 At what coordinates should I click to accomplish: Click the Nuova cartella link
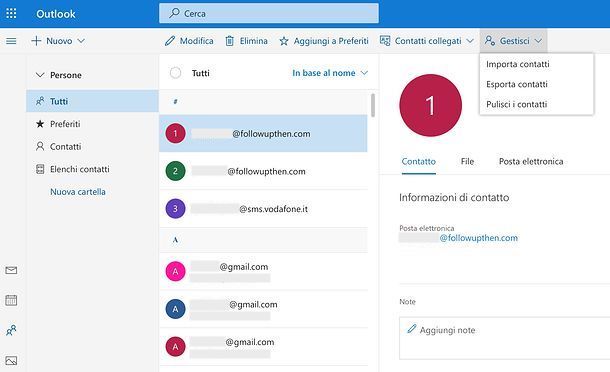coord(78,192)
